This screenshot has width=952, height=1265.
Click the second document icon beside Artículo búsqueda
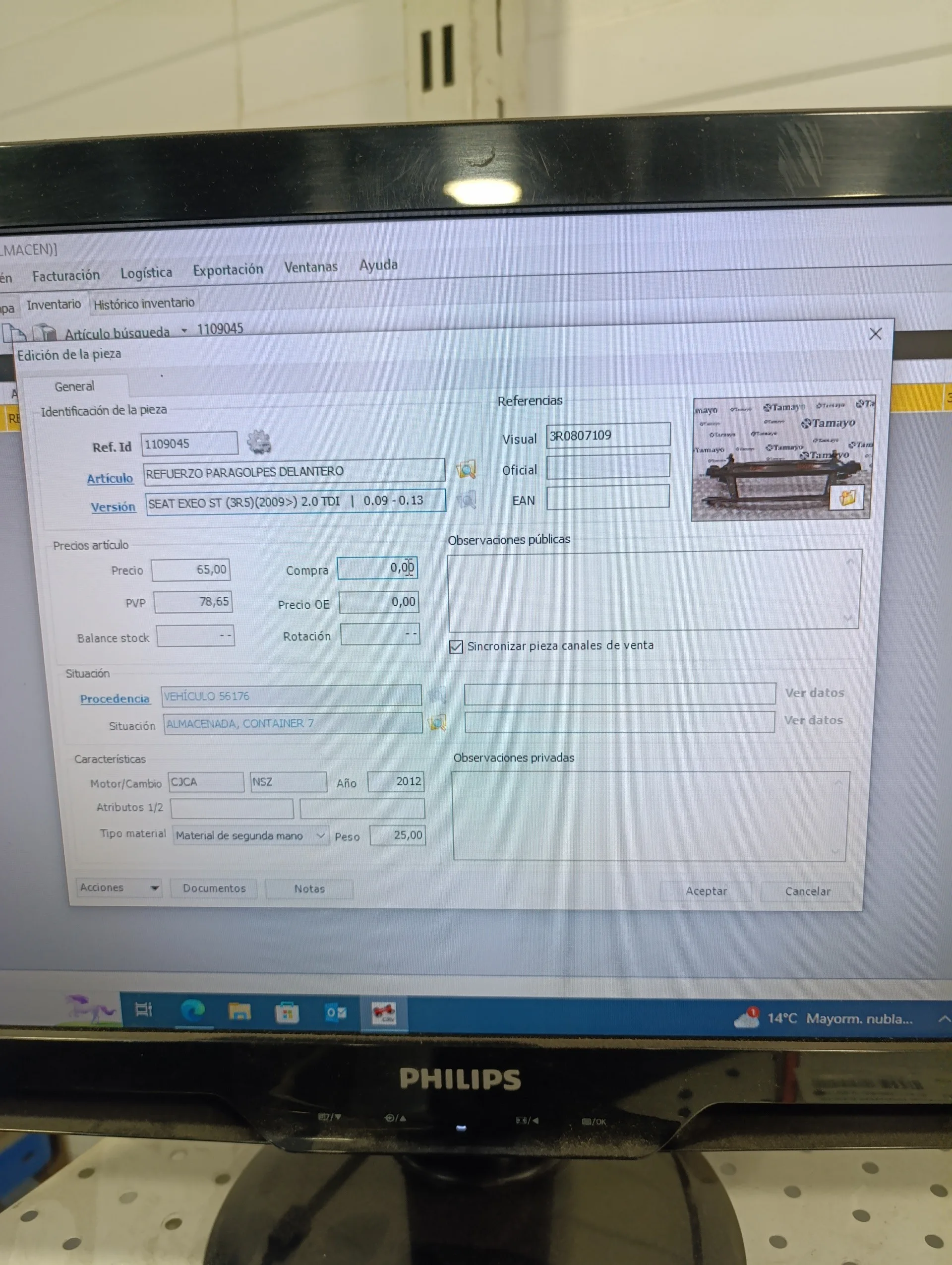(x=45, y=332)
